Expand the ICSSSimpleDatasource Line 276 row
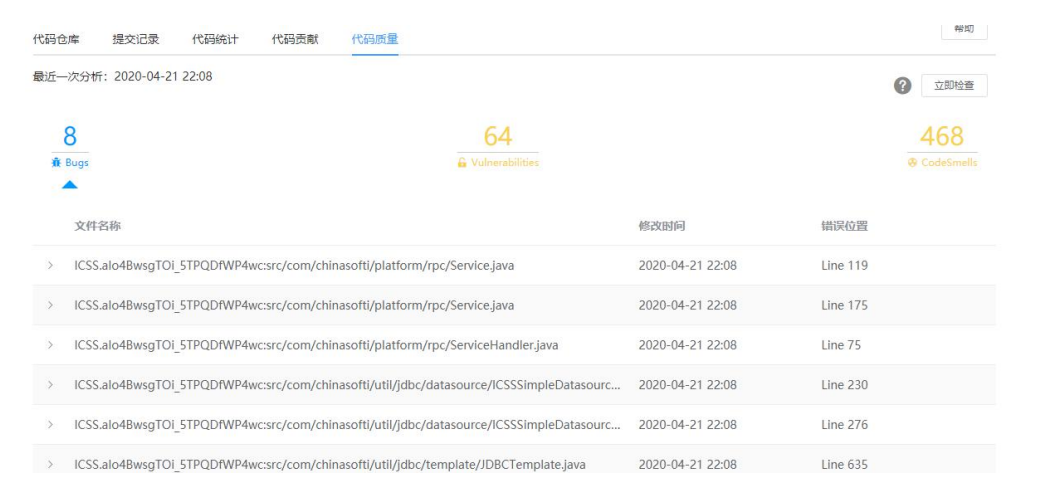Screen dimensions: 1061x493 coord(50,425)
